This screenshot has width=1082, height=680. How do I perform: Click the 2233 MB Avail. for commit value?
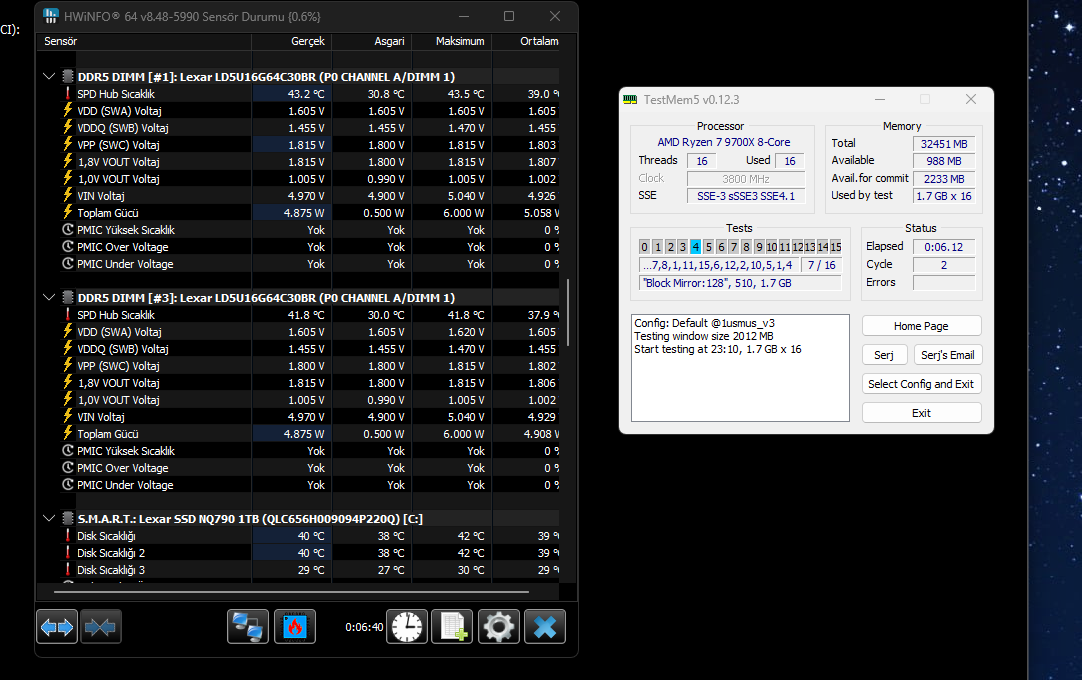pyautogui.click(x=943, y=179)
